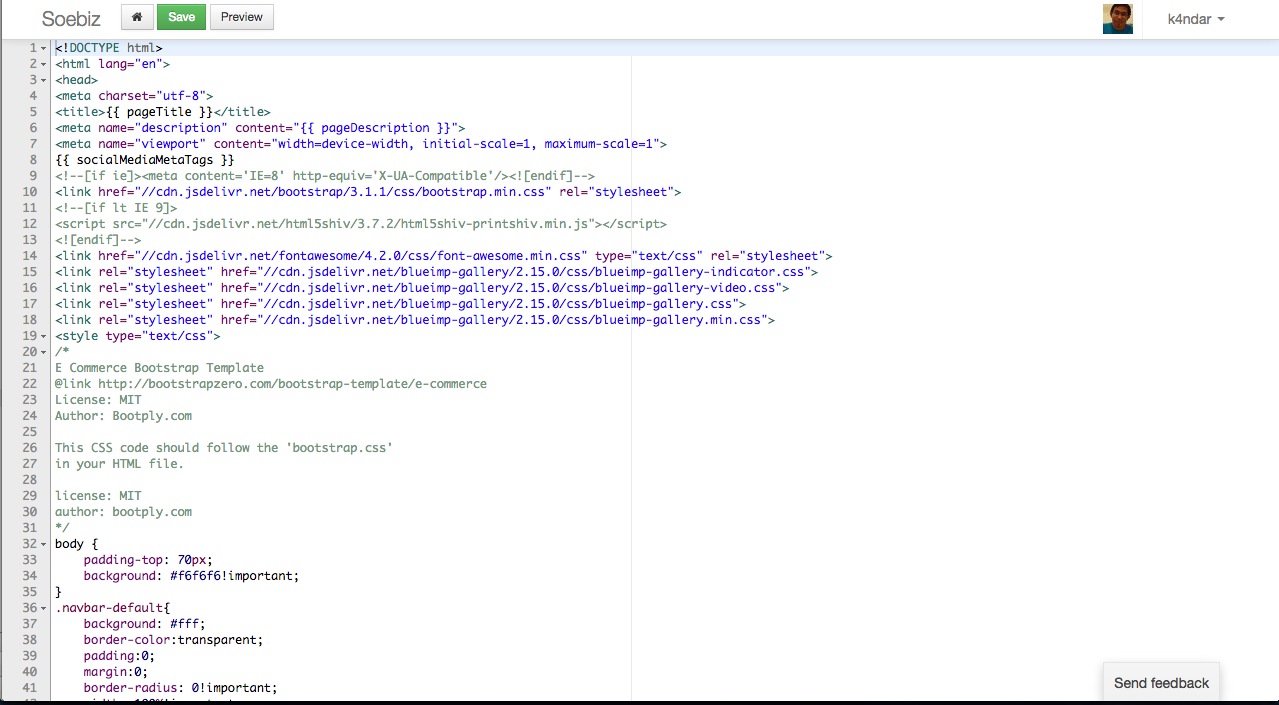The width and height of the screenshot is (1279, 705).
Task: Click the '<!--[if lt IE 9]>' line
Action: (116, 208)
